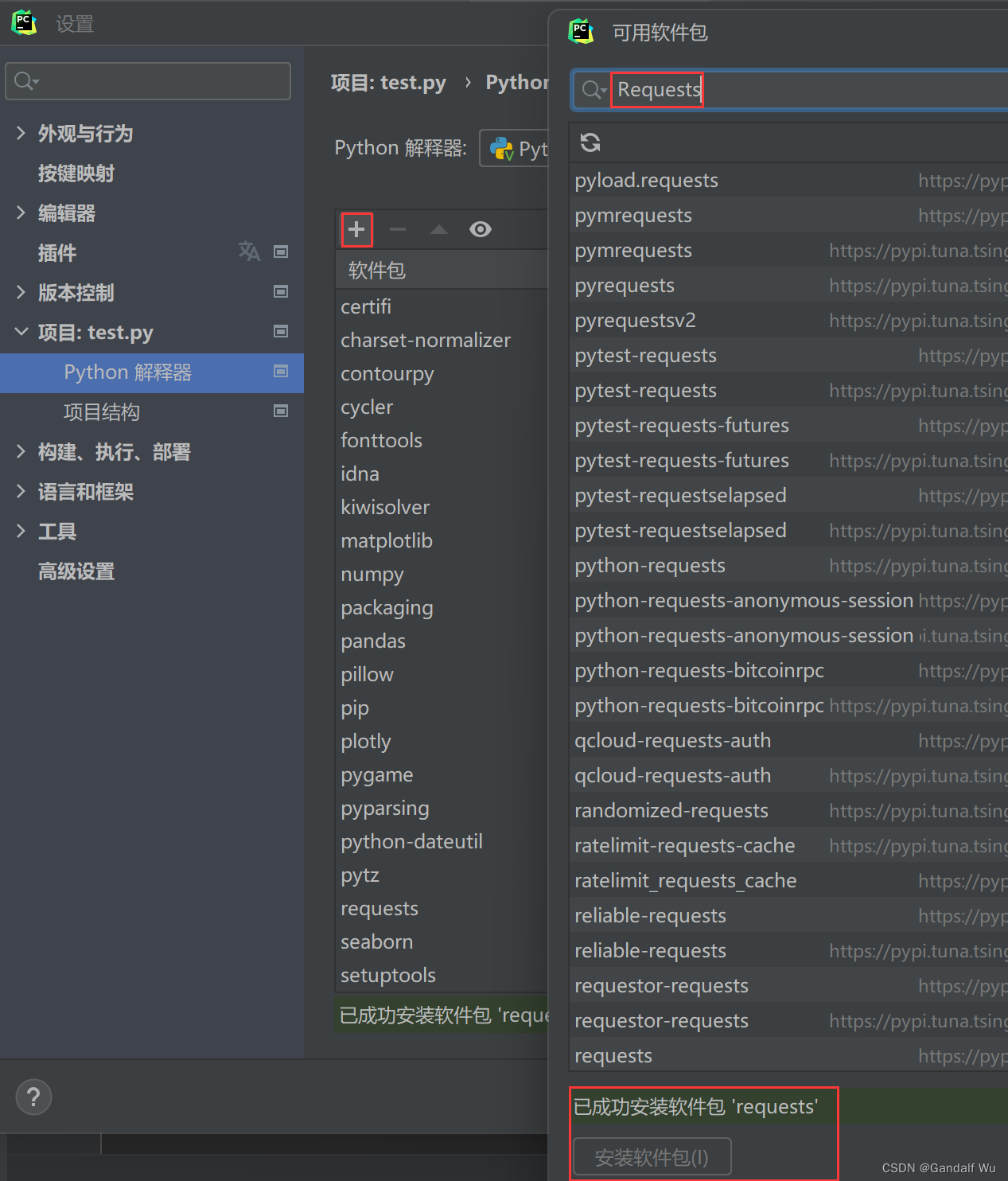Toggle early releases visibility with eye icon
1008x1181 pixels.
[480, 229]
